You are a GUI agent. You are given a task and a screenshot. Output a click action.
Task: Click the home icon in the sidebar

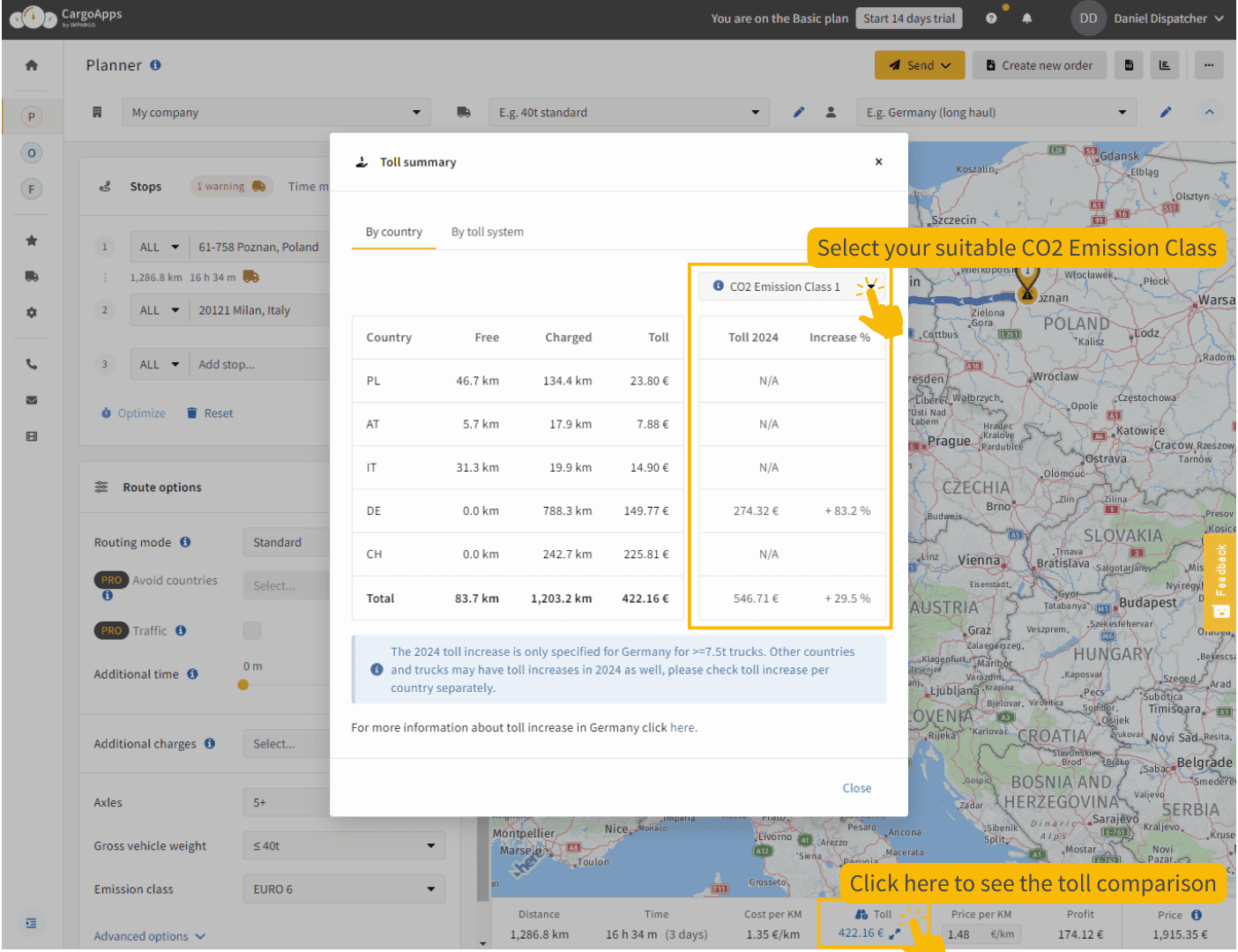point(32,65)
